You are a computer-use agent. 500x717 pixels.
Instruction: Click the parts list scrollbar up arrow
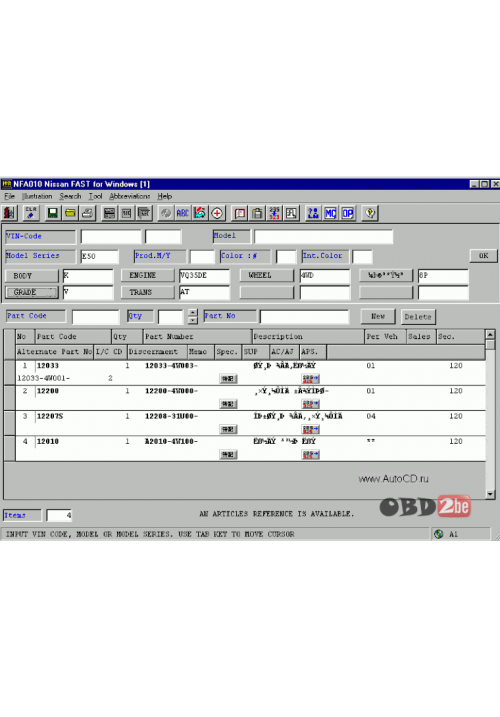[490, 335]
